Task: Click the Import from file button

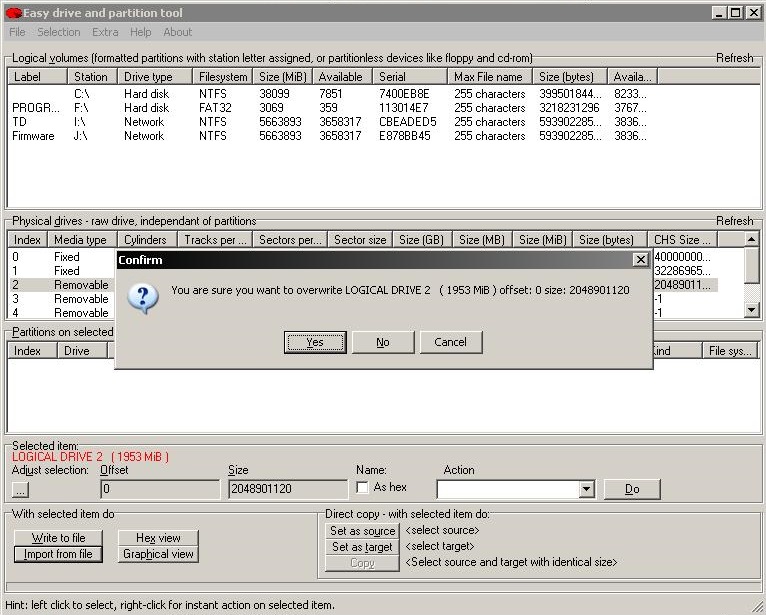Action: (58, 554)
